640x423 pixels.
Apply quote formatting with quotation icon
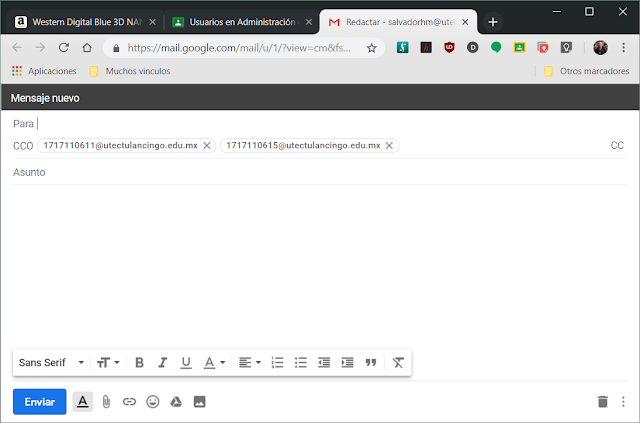coord(371,363)
